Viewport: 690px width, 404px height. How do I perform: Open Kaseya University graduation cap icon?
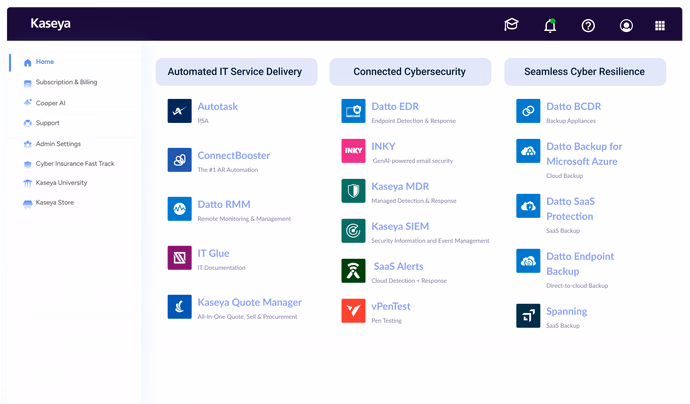click(x=511, y=25)
